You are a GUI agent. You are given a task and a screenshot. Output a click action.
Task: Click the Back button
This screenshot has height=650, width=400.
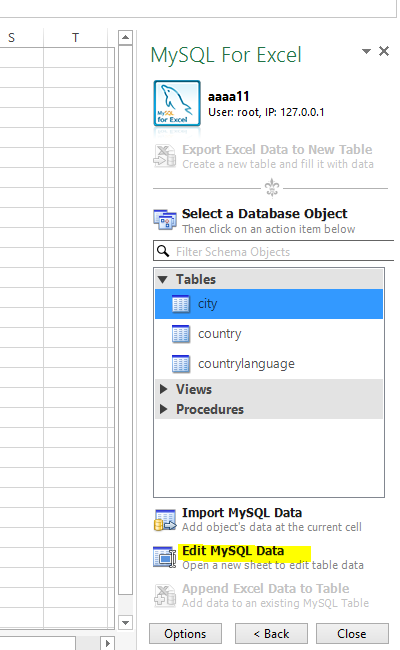[x=271, y=633]
